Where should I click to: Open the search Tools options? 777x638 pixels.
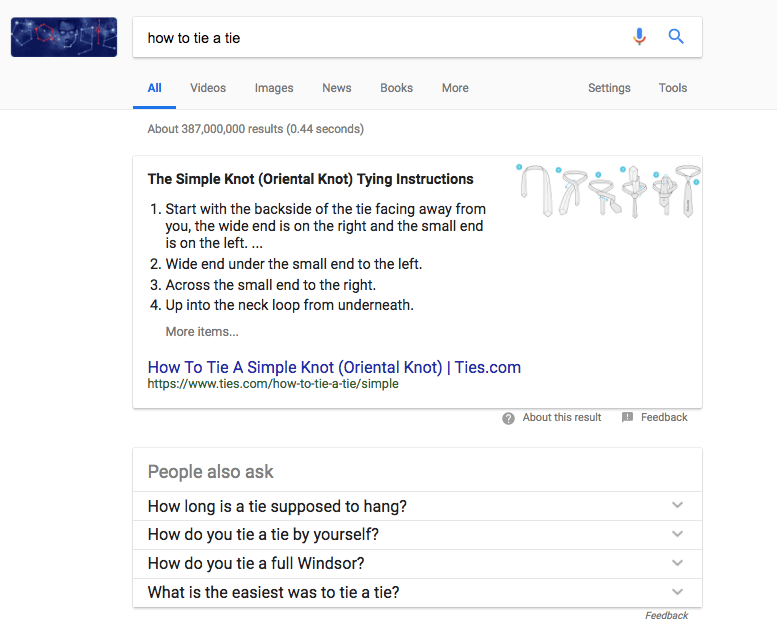click(x=673, y=88)
